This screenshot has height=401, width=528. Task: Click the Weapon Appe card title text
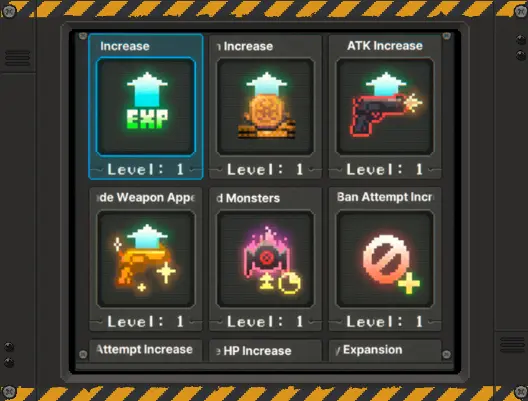(146, 198)
